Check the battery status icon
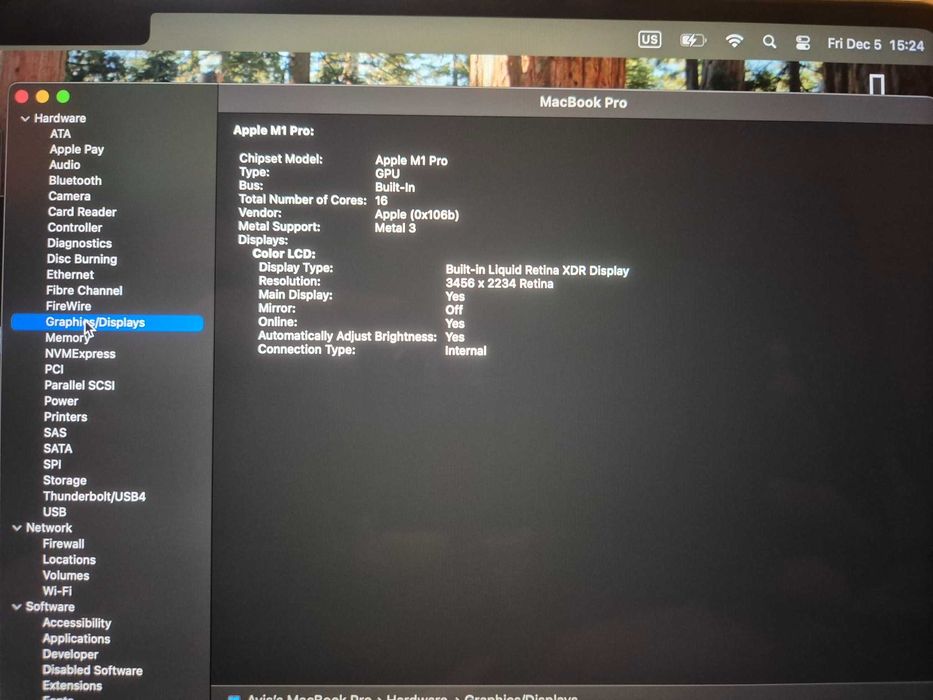Screen dimensions: 933x700 click(x=693, y=40)
